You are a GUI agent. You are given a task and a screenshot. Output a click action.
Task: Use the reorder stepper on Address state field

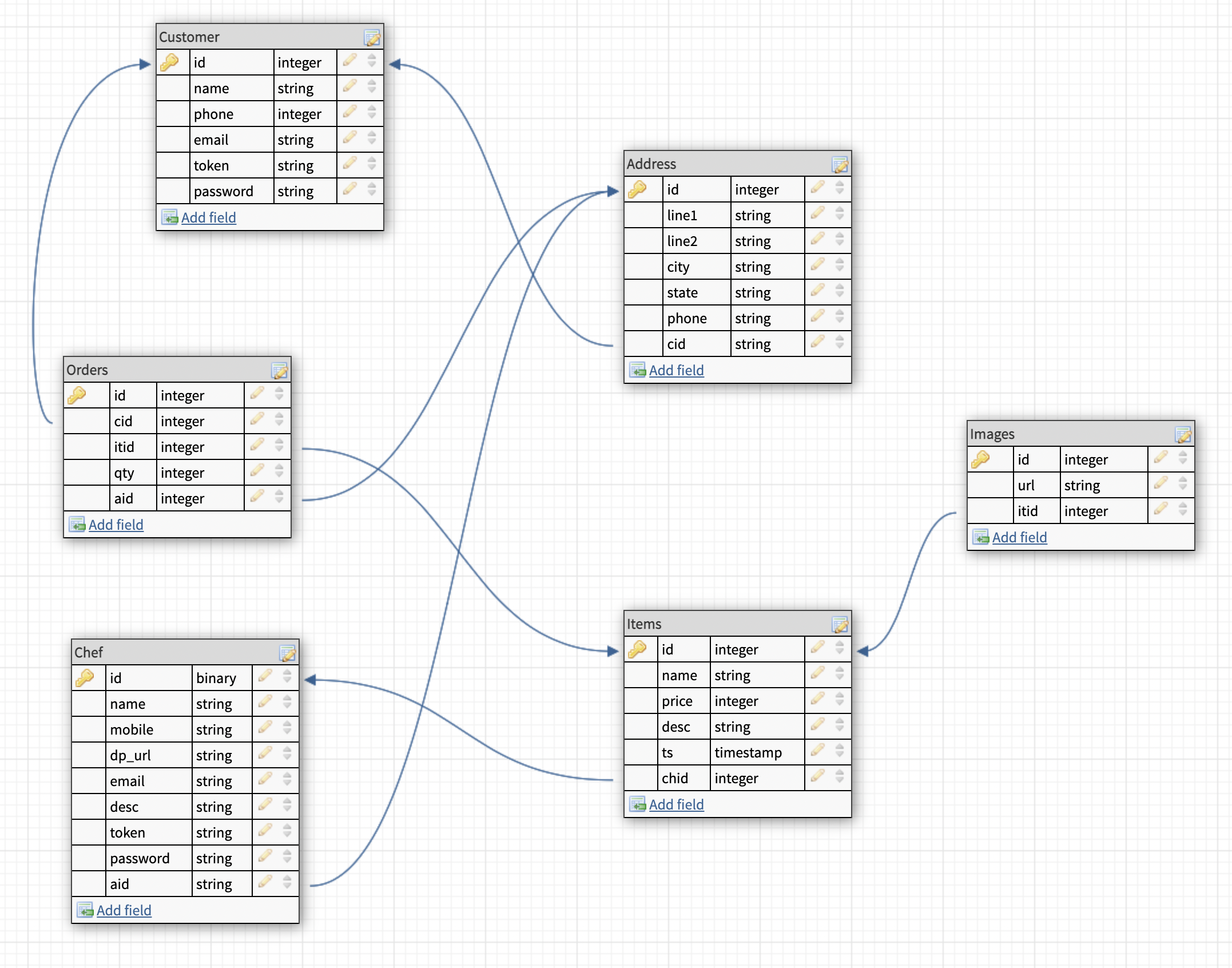[839, 292]
